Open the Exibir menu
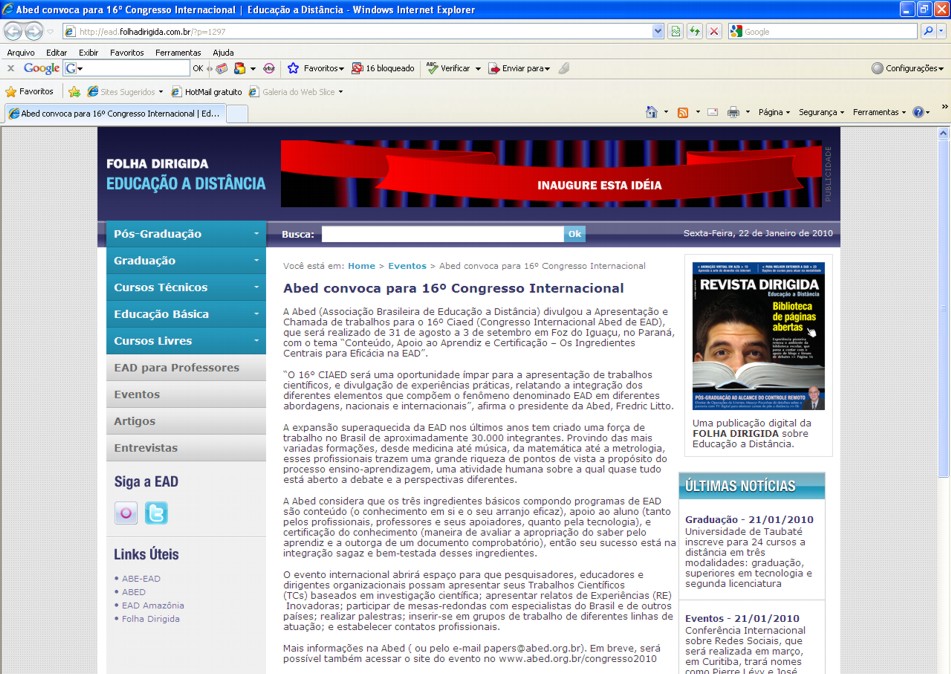Screen dimensions: 951x674 point(88,53)
